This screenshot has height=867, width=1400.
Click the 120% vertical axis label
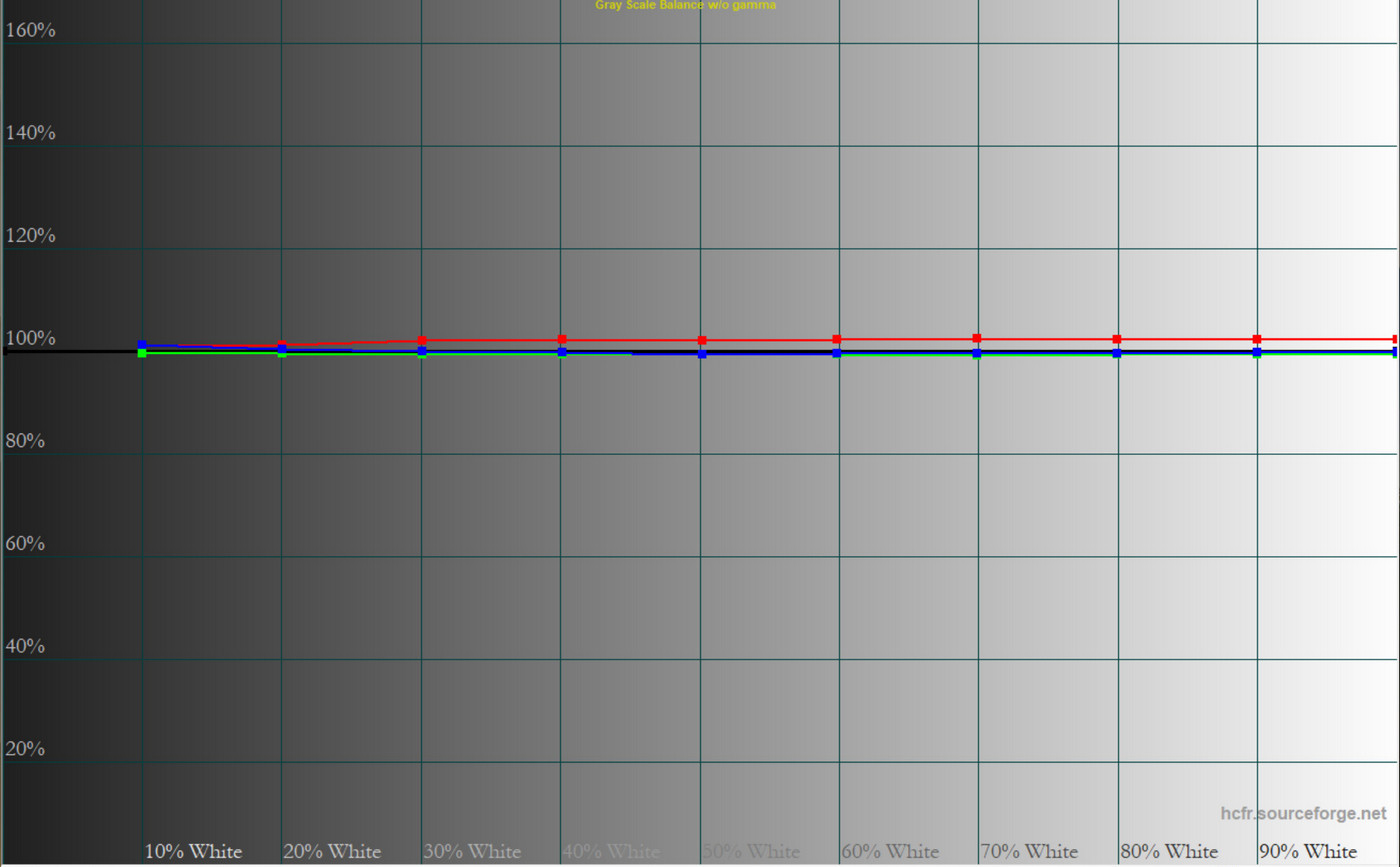[x=30, y=236]
